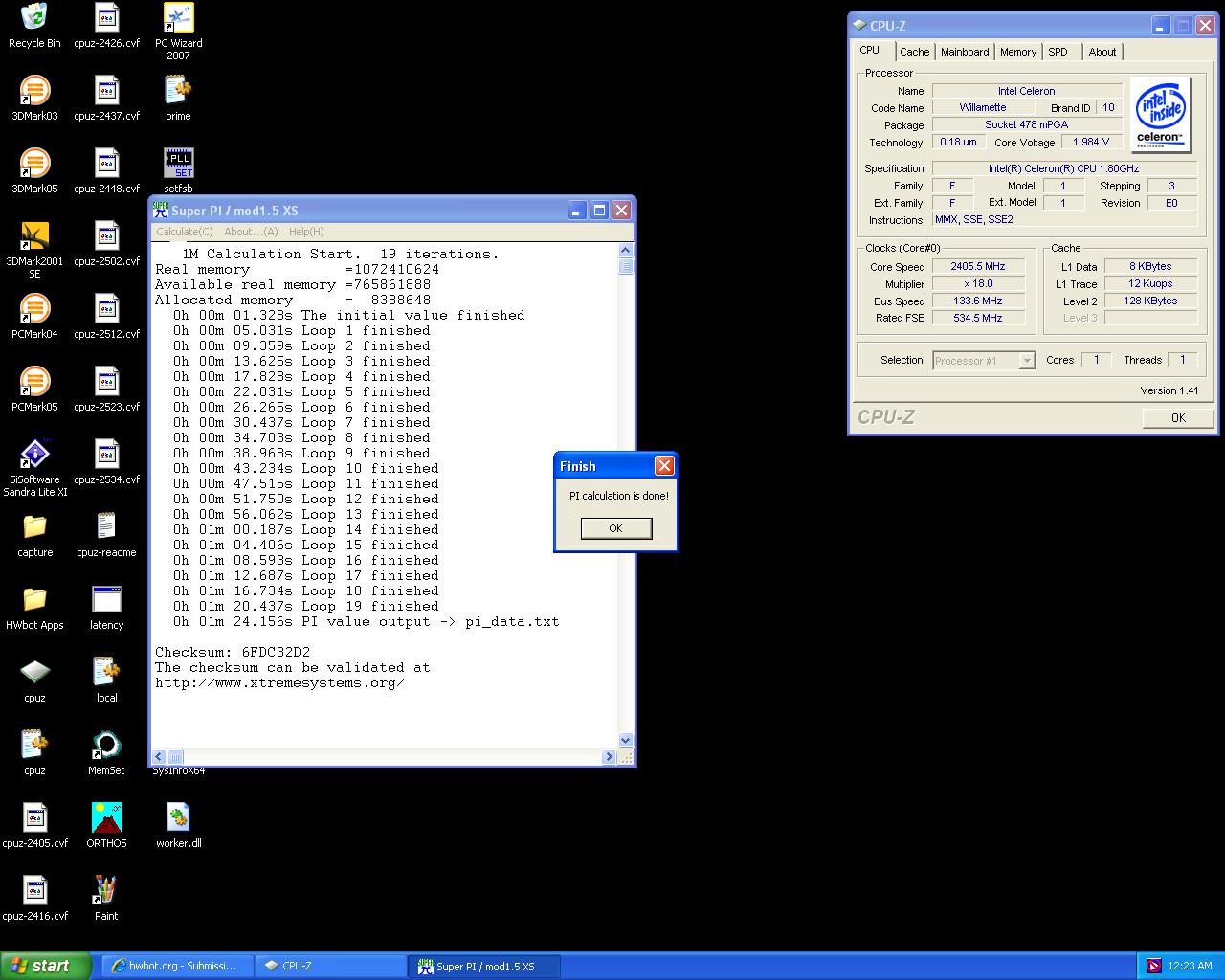Switch to the About tab in CPU-Z
1225x980 pixels.
tap(1102, 52)
